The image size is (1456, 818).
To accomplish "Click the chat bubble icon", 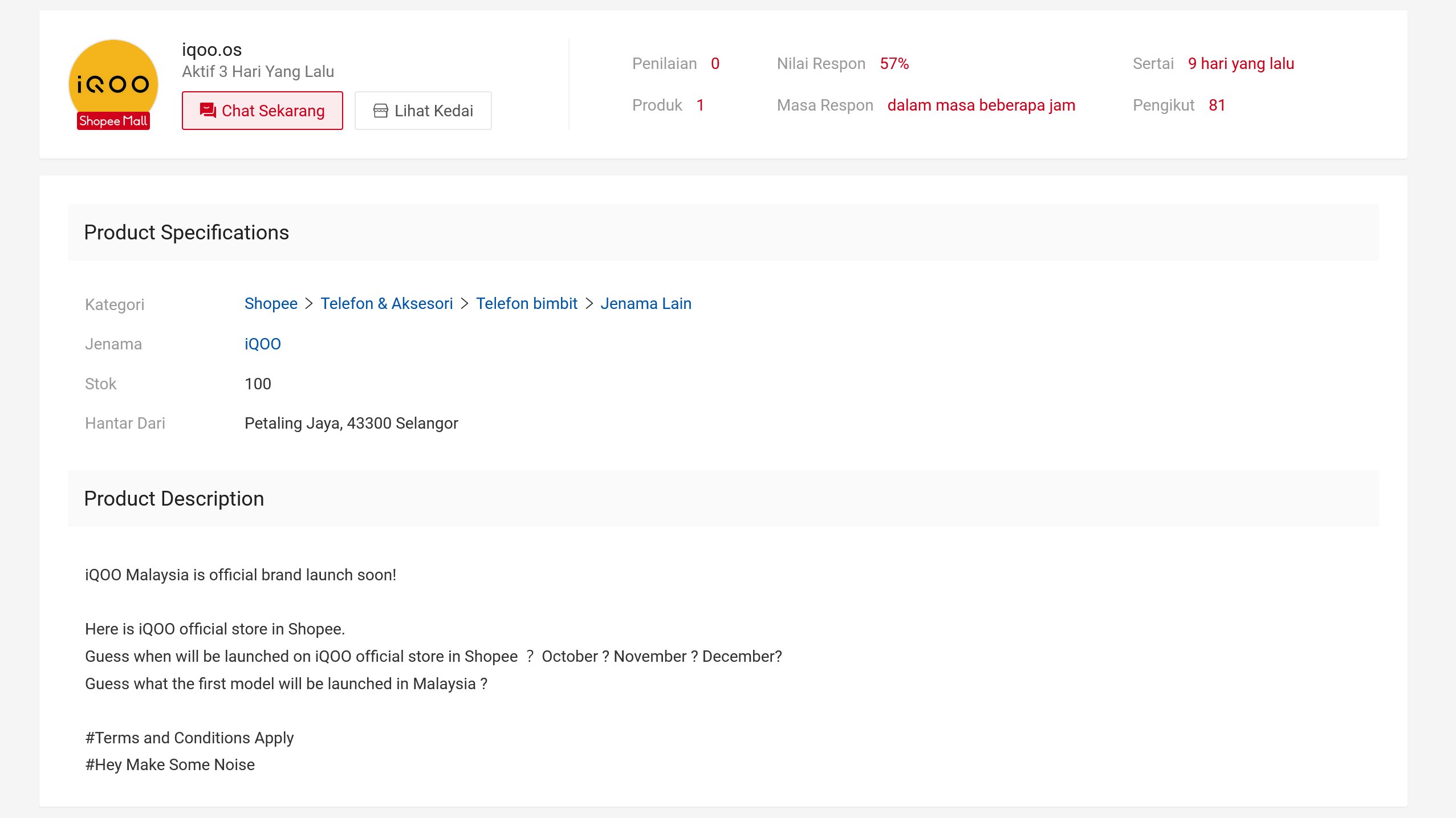I will pyautogui.click(x=208, y=111).
